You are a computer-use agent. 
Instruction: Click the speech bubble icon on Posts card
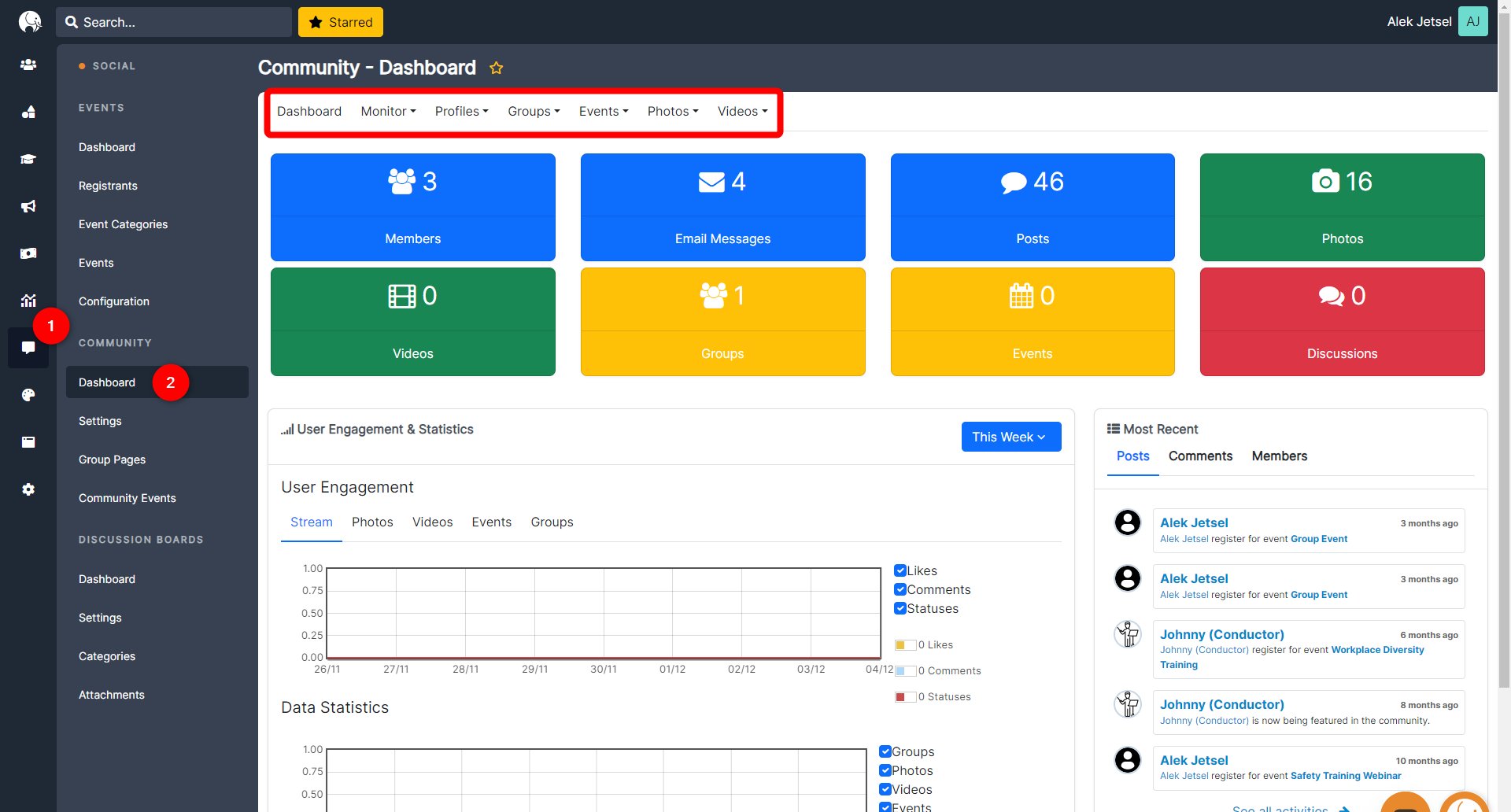pos(1014,183)
